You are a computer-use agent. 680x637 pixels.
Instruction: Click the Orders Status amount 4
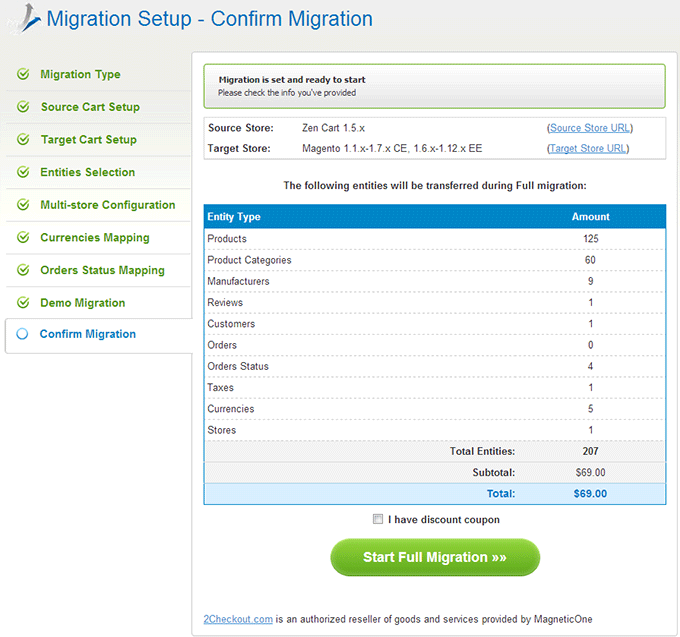tap(591, 366)
